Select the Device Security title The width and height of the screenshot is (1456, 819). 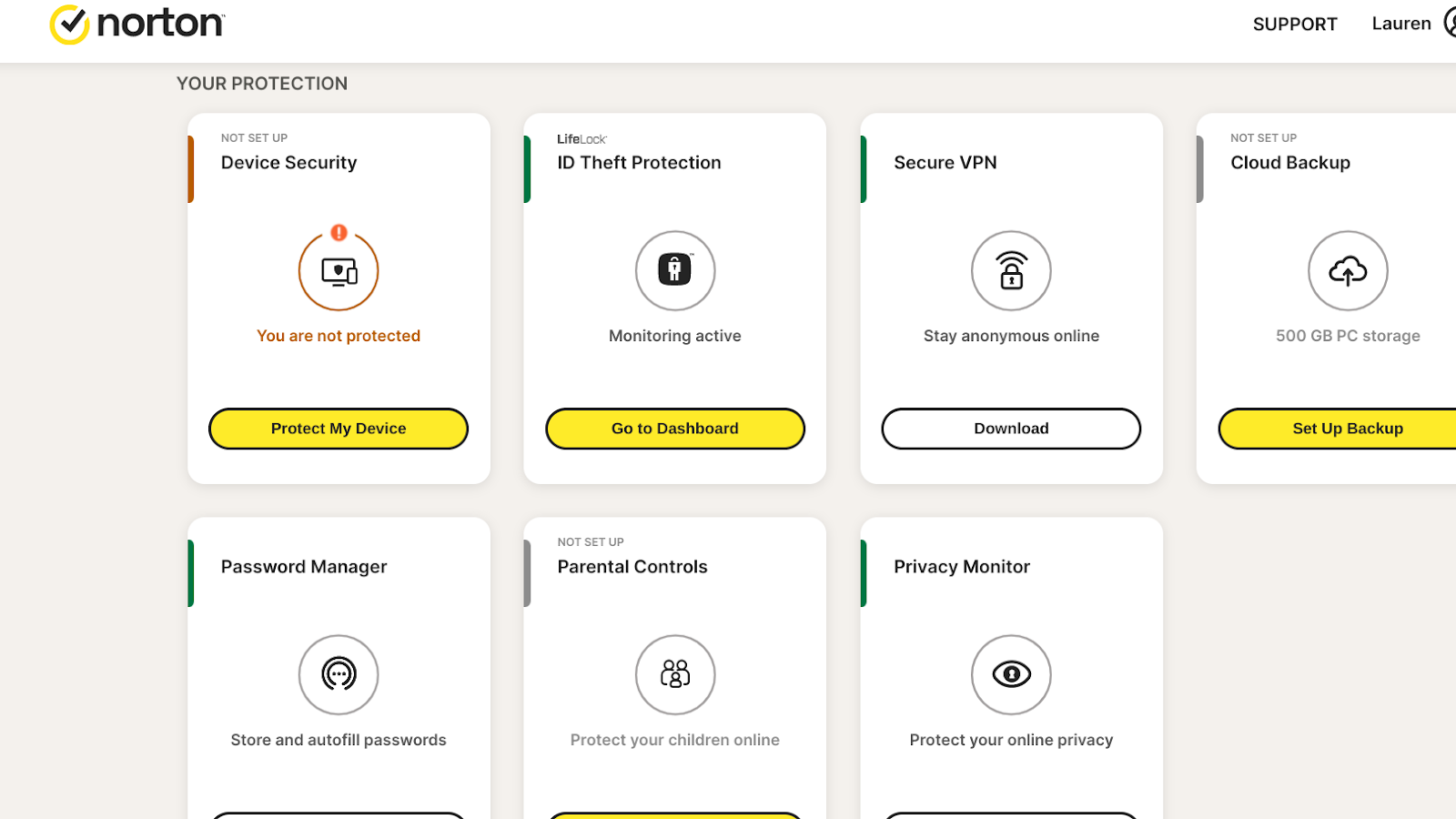(x=288, y=163)
